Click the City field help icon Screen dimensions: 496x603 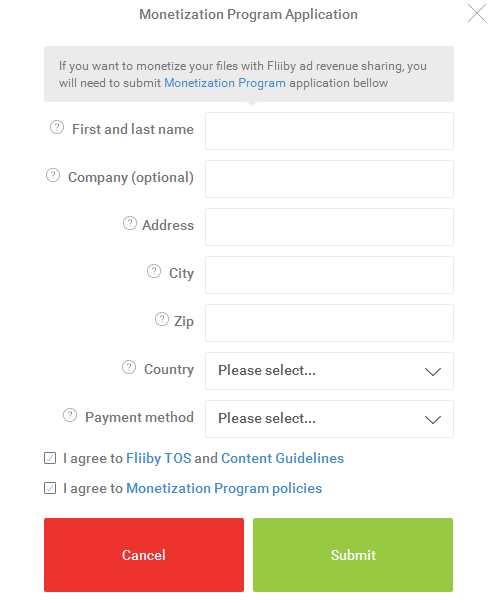tap(154, 271)
